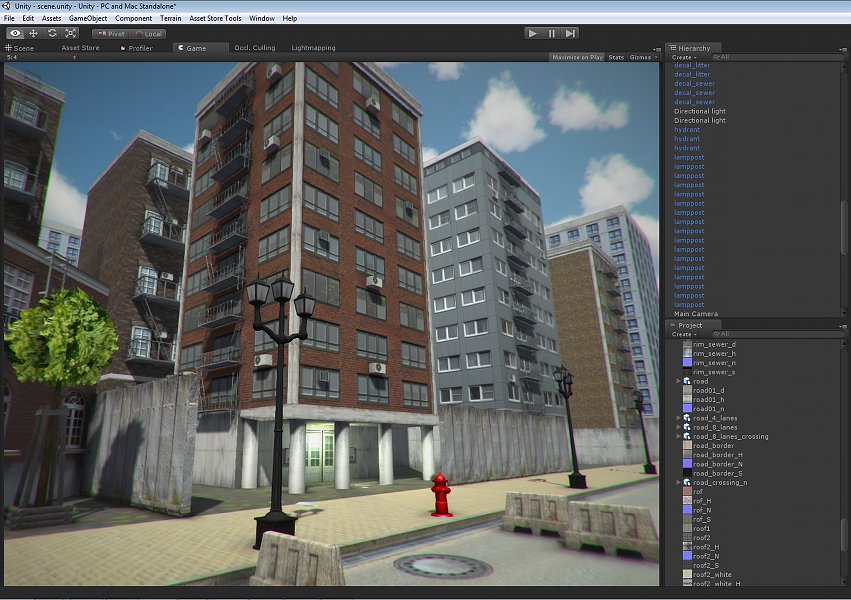The width and height of the screenshot is (851, 600).
Task: Click the road_border_S dark thumbnail
Action: coord(687,474)
